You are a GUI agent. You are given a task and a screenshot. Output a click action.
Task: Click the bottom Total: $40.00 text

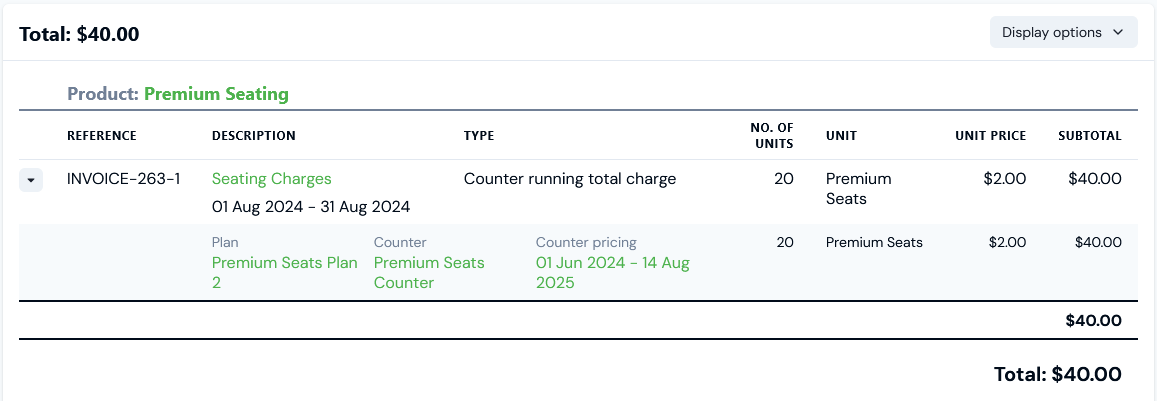(1057, 374)
